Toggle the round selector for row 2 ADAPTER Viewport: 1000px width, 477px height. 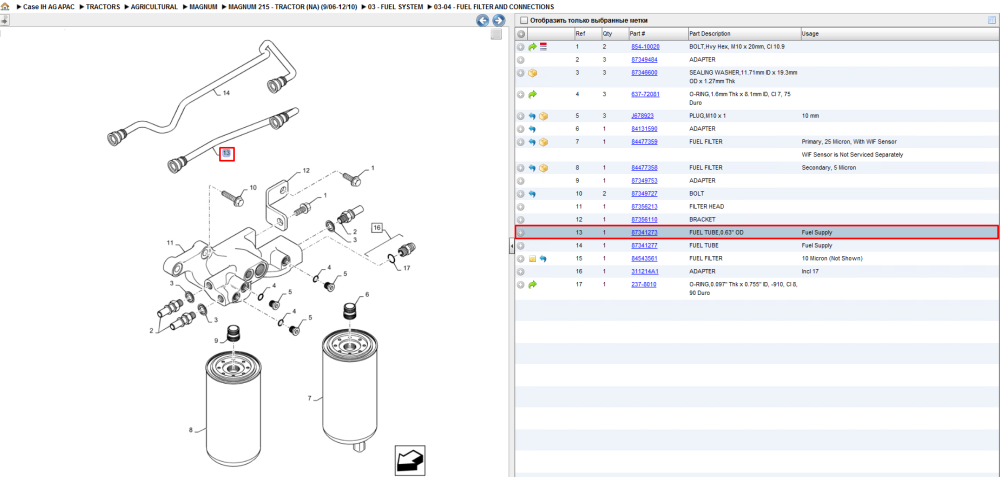click(520, 60)
